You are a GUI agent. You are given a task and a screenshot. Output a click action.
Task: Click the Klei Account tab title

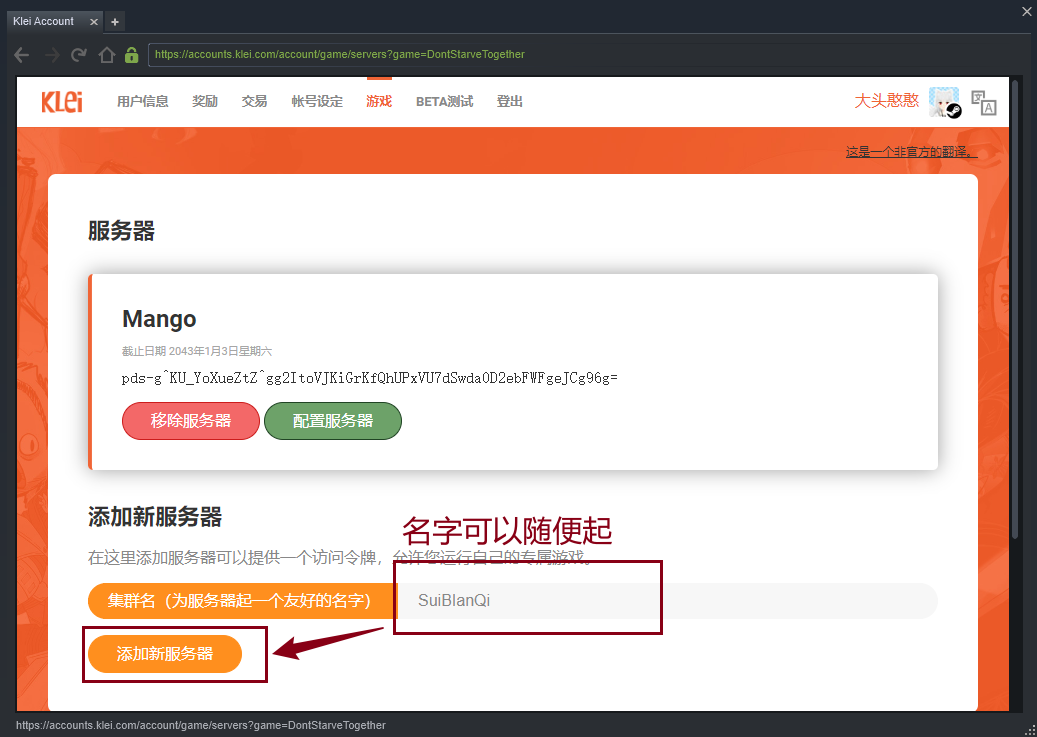click(x=44, y=22)
